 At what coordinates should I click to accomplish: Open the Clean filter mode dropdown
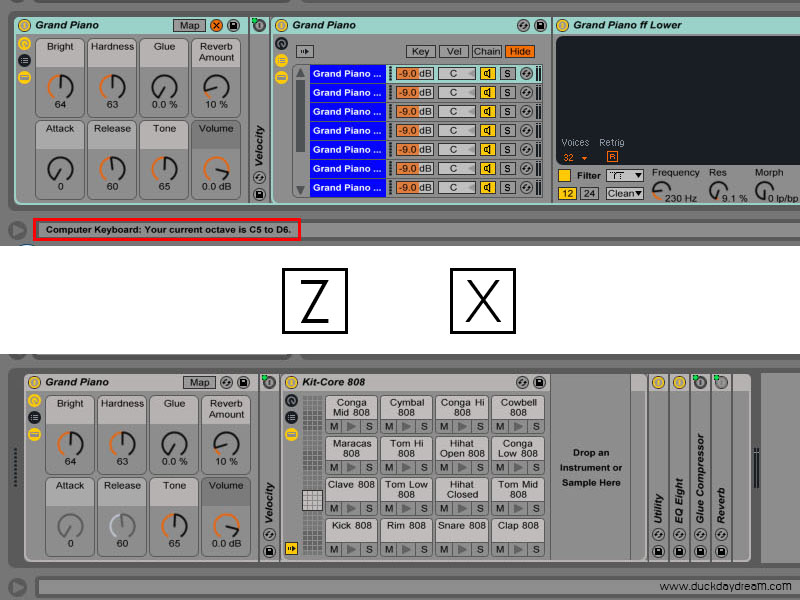pyautogui.click(x=623, y=193)
